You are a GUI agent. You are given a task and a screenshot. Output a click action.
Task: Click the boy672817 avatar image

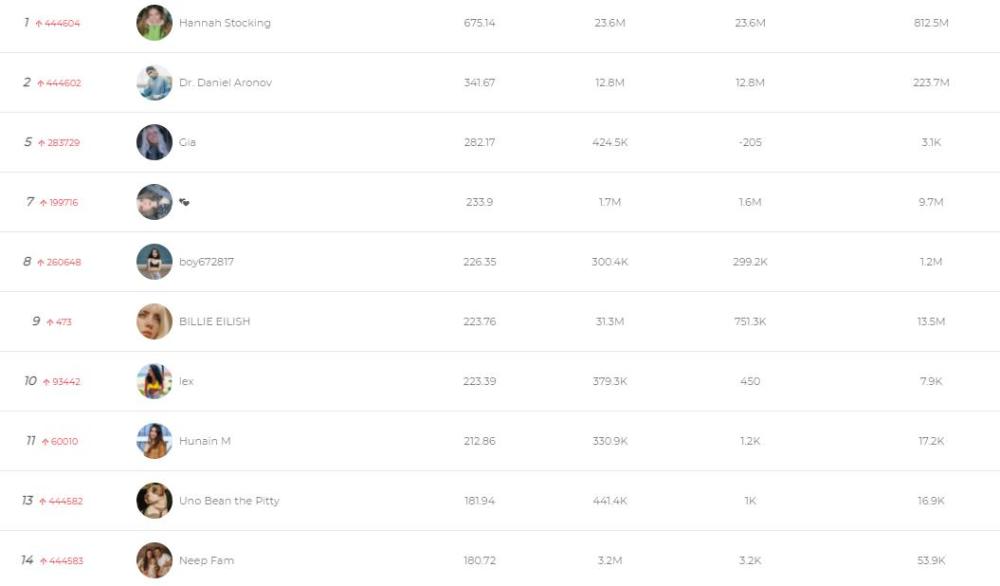[154, 262]
